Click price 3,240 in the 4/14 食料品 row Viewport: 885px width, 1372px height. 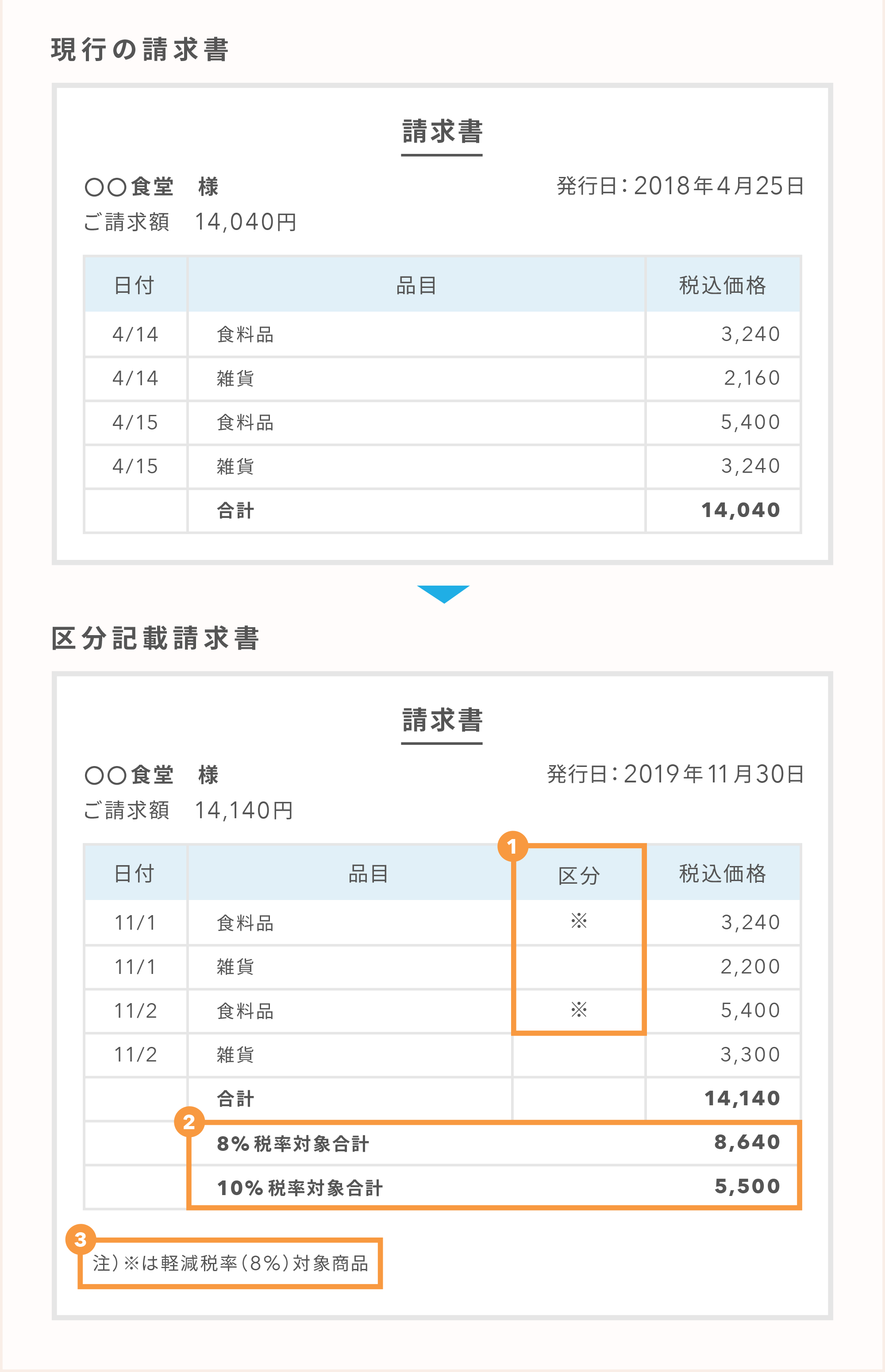point(750,333)
